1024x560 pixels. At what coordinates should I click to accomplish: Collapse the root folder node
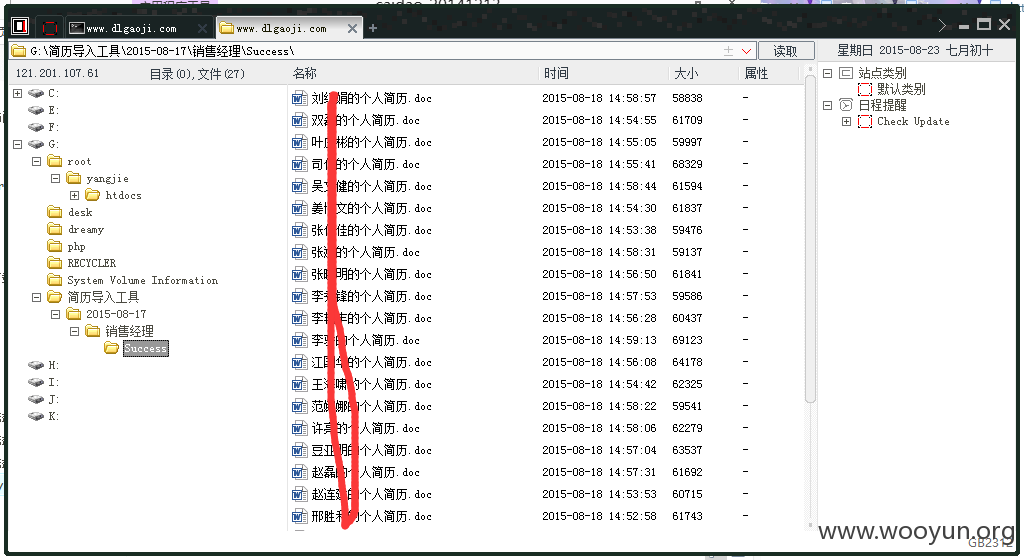pyautogui.click(x=37, y=161)
